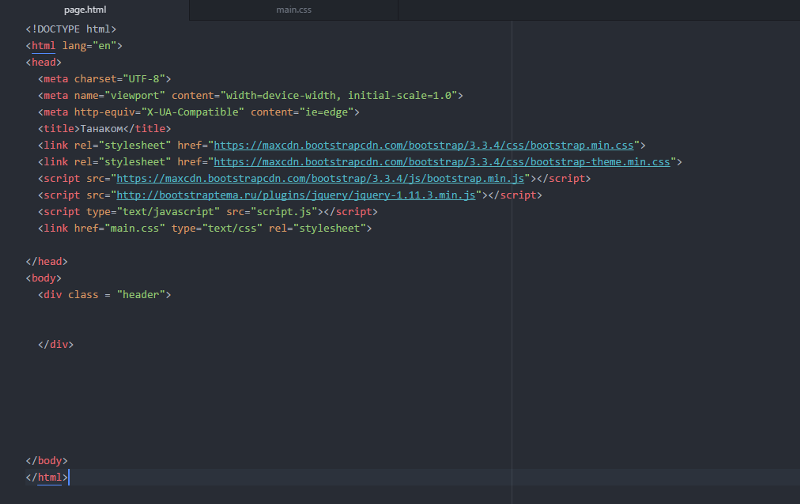
Task: Click the "ie=edge" content value
Action: point(326,112)
